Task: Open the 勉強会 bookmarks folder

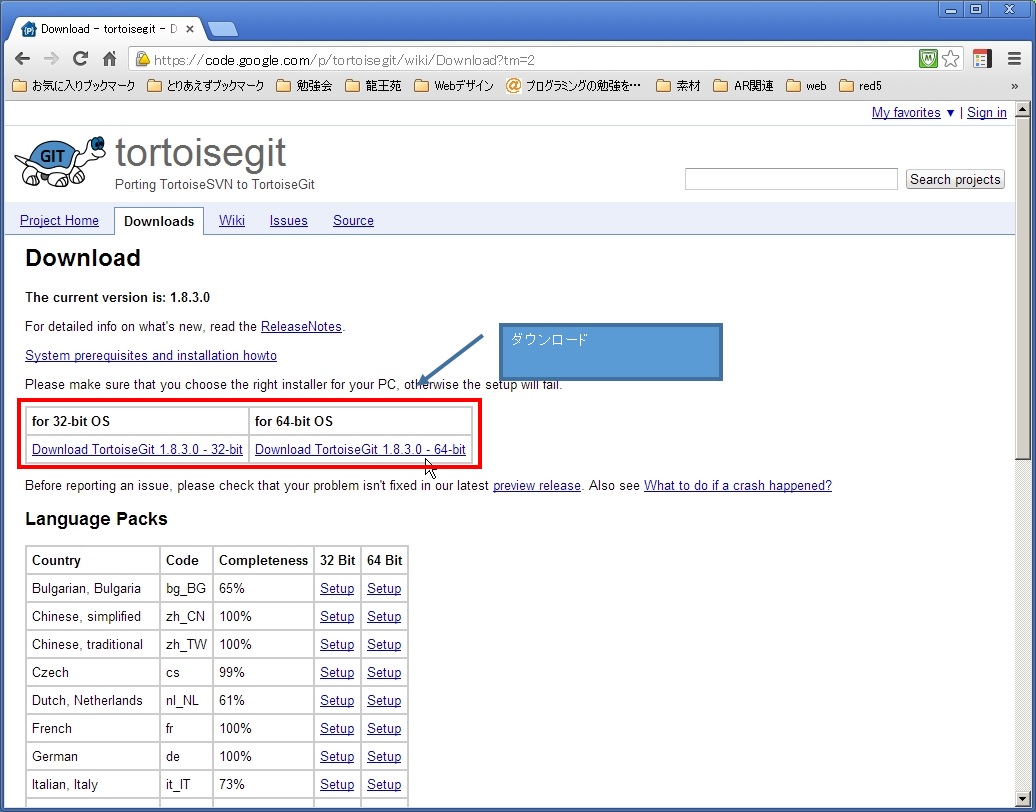Action: [304, 86]
